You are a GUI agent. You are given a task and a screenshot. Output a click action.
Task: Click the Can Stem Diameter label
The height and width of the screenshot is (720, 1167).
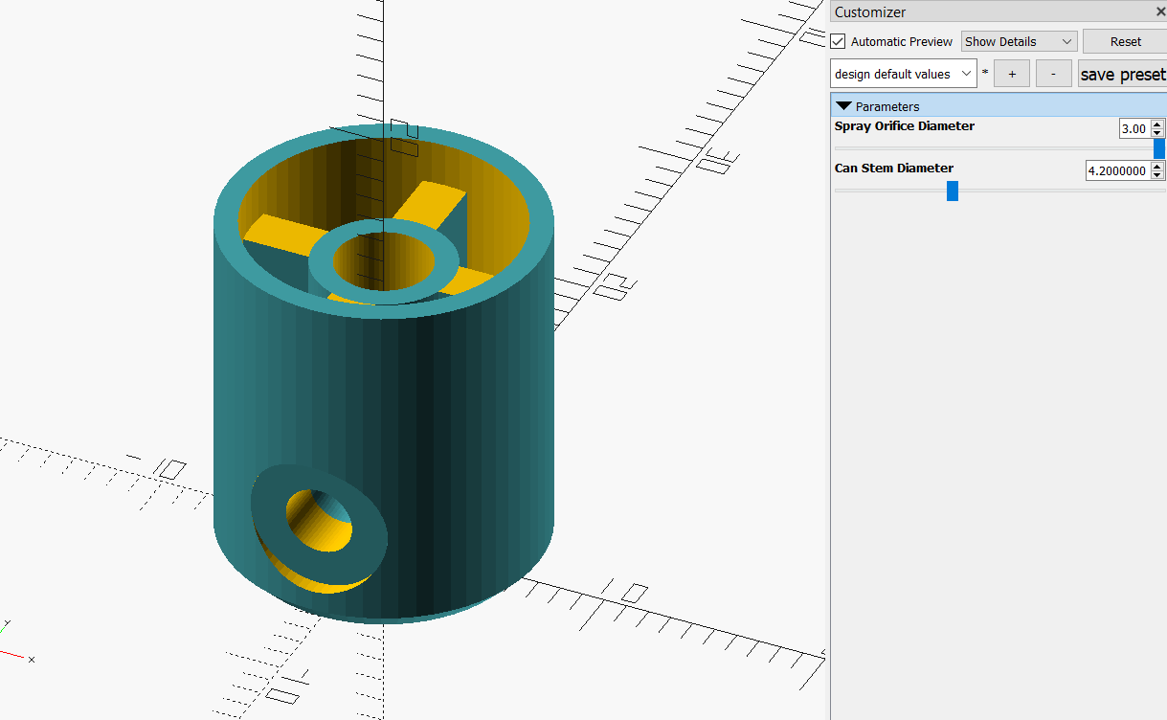point(894,168)
